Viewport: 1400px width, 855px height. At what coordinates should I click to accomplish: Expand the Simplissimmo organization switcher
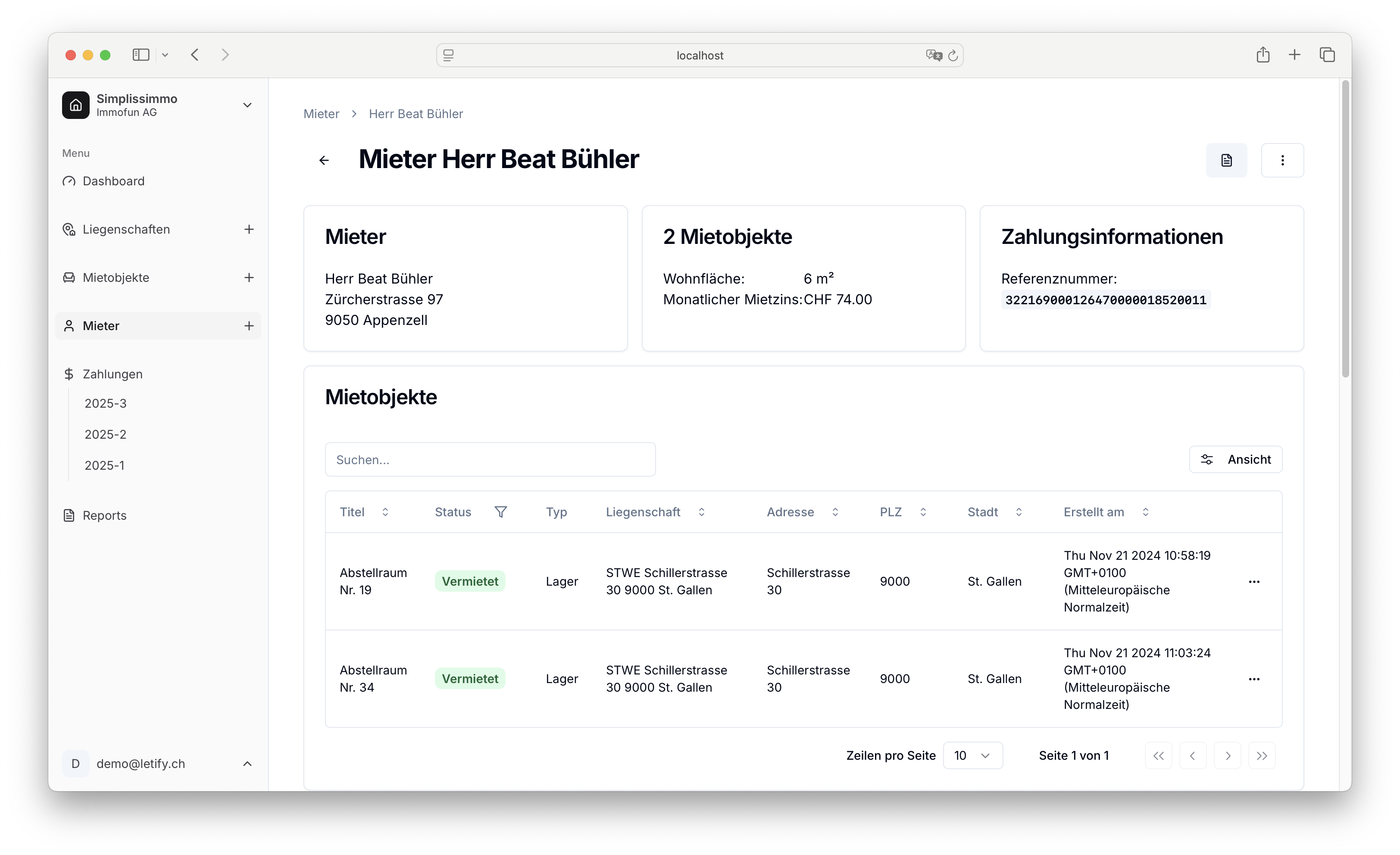247,105
